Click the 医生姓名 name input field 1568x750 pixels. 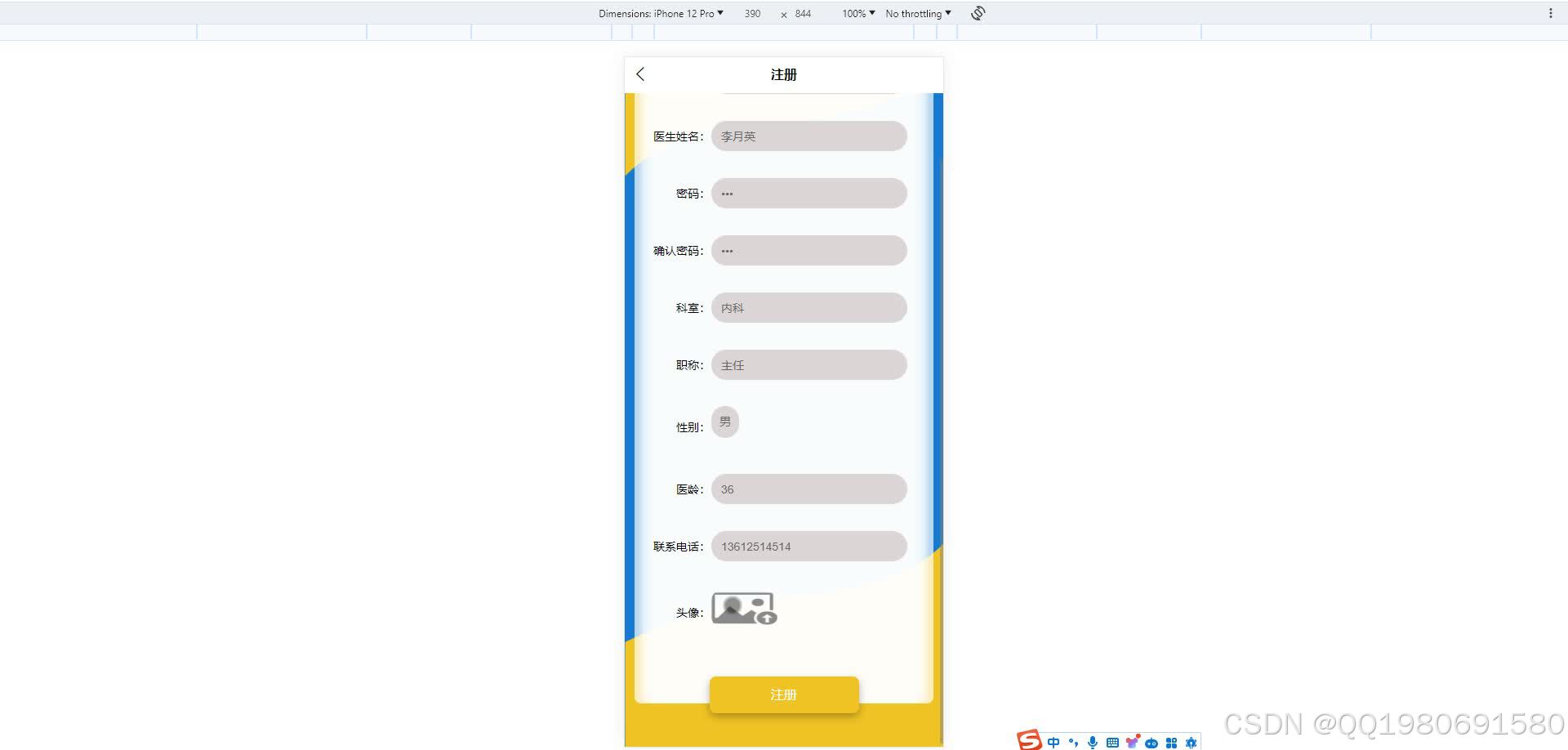coord(808,136)
